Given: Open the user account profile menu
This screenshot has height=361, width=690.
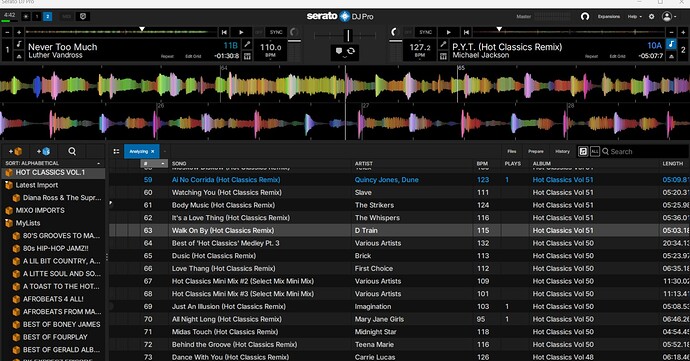Looking at the screenshot, I should click(x=669, y=16).
